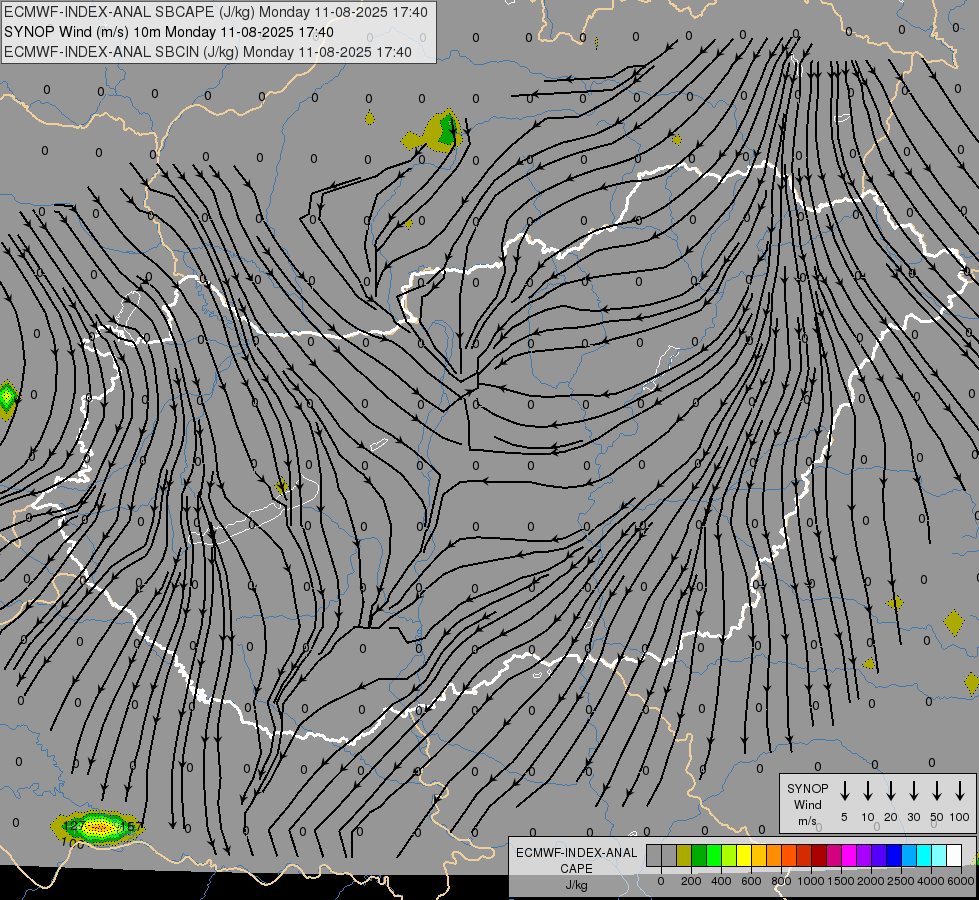Pick the dark red CAPE legend swatch
This screenshot has height=900, width=979.
pos(819,855)
